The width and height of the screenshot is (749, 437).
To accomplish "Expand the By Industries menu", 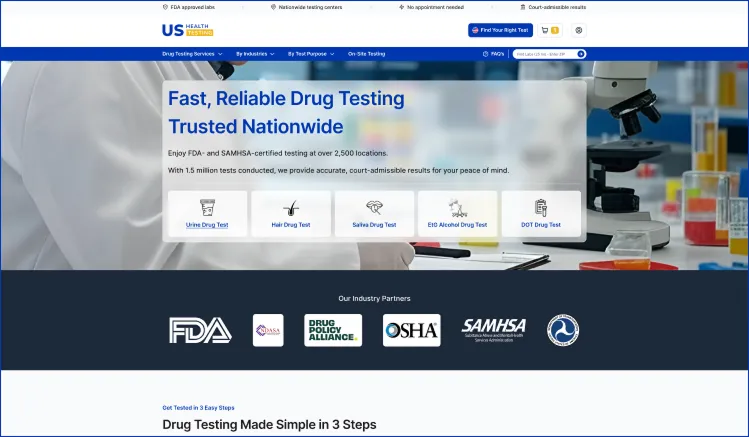I will click(255, 54).
